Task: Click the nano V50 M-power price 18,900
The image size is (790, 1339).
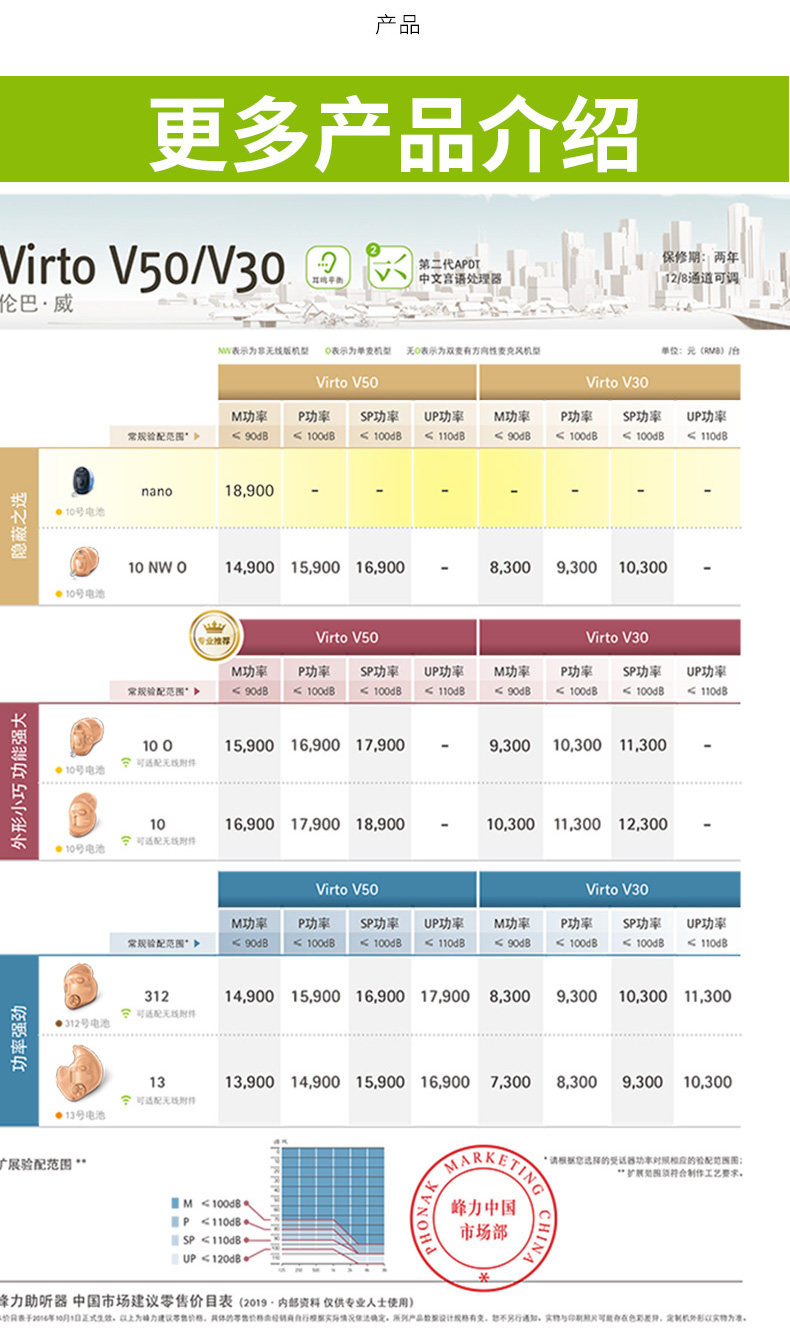Action: (x=249, y=491)
